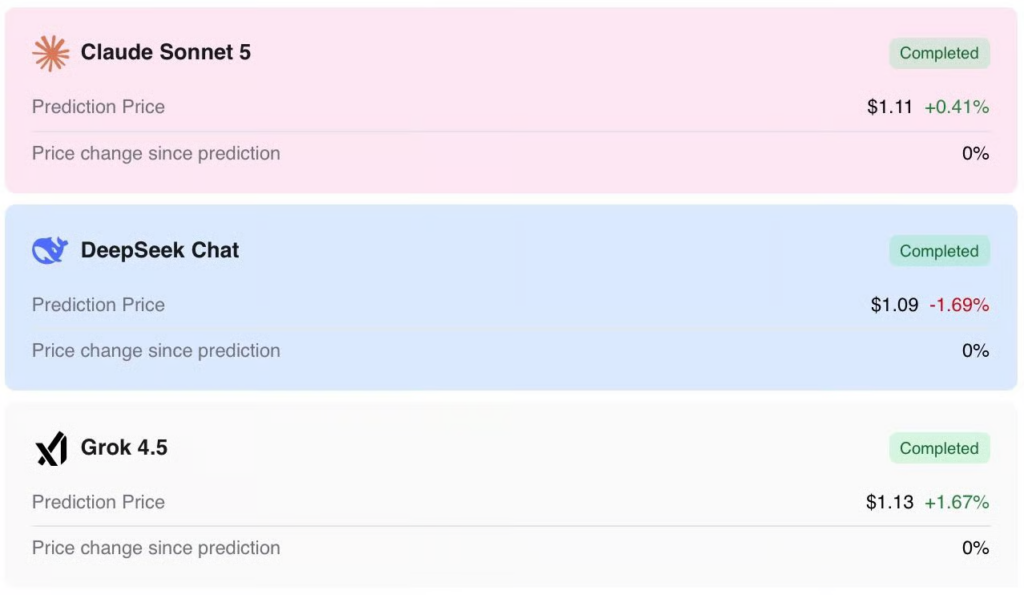Select the $1.09 prediction price value
This screenshot has width=1024, height=595.
[x=894, y=304]
